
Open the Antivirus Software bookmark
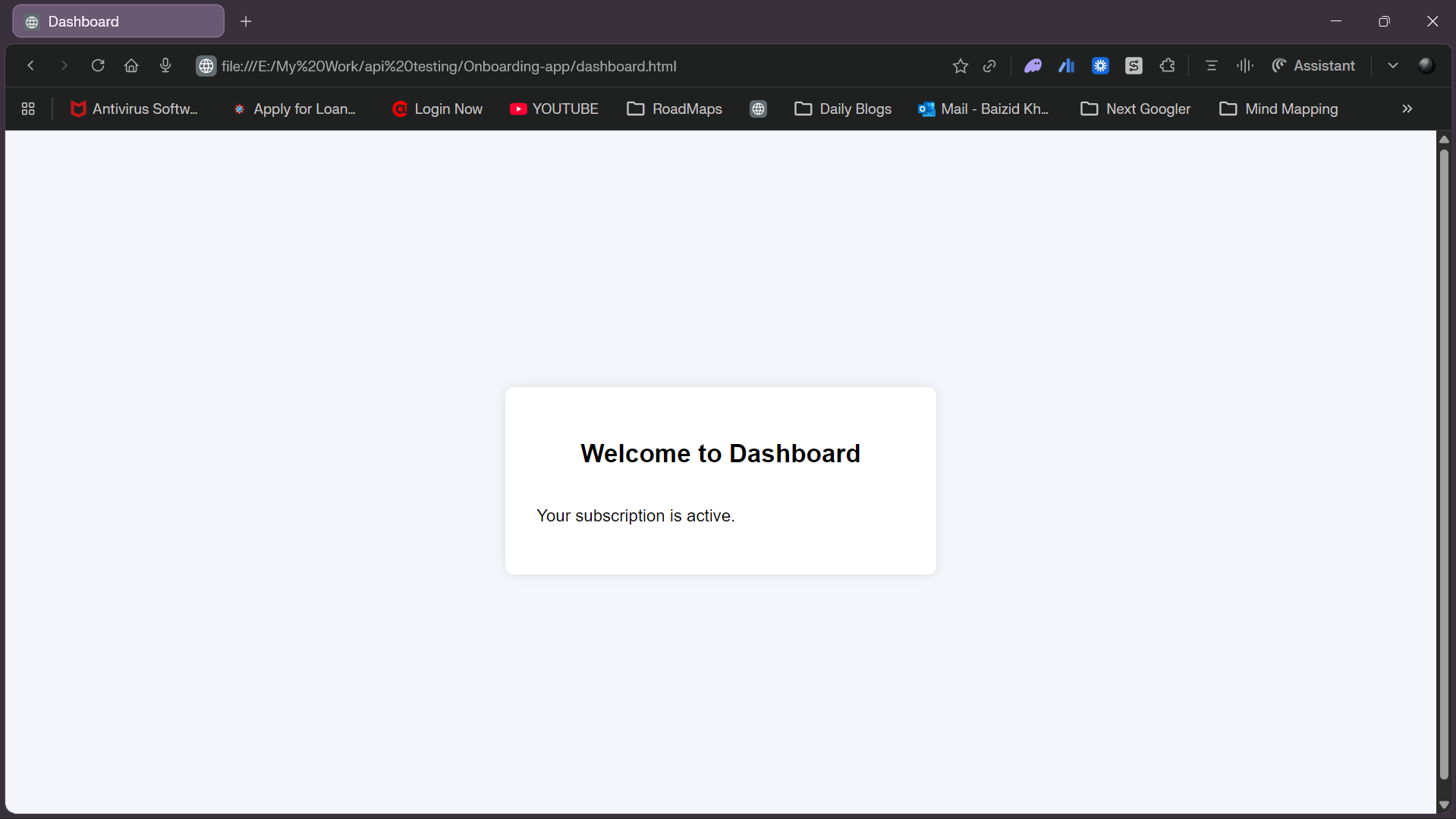[134, 109]
